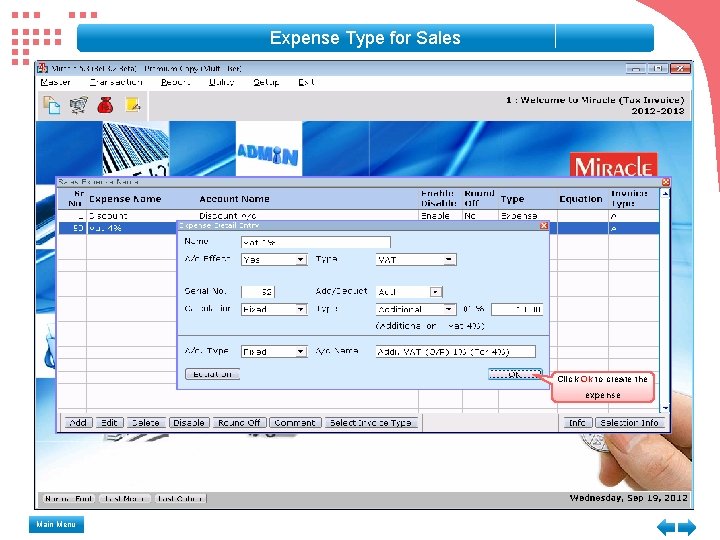
Task: Click the Equation column header
Action: tap(580, 199)
